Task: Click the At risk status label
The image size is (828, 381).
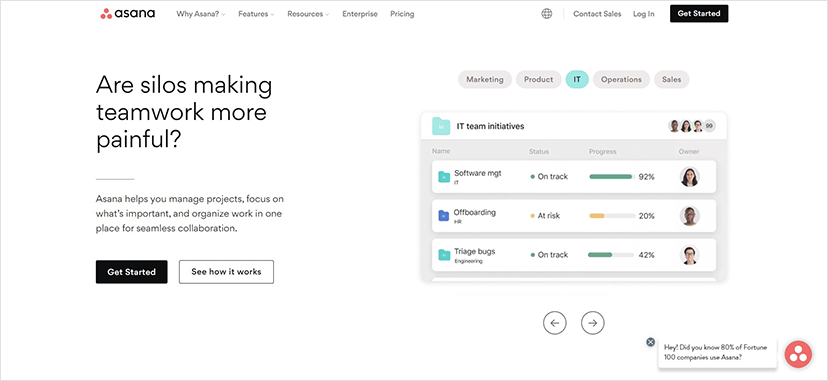Action: pyautogui.click(x=549, y=216)
